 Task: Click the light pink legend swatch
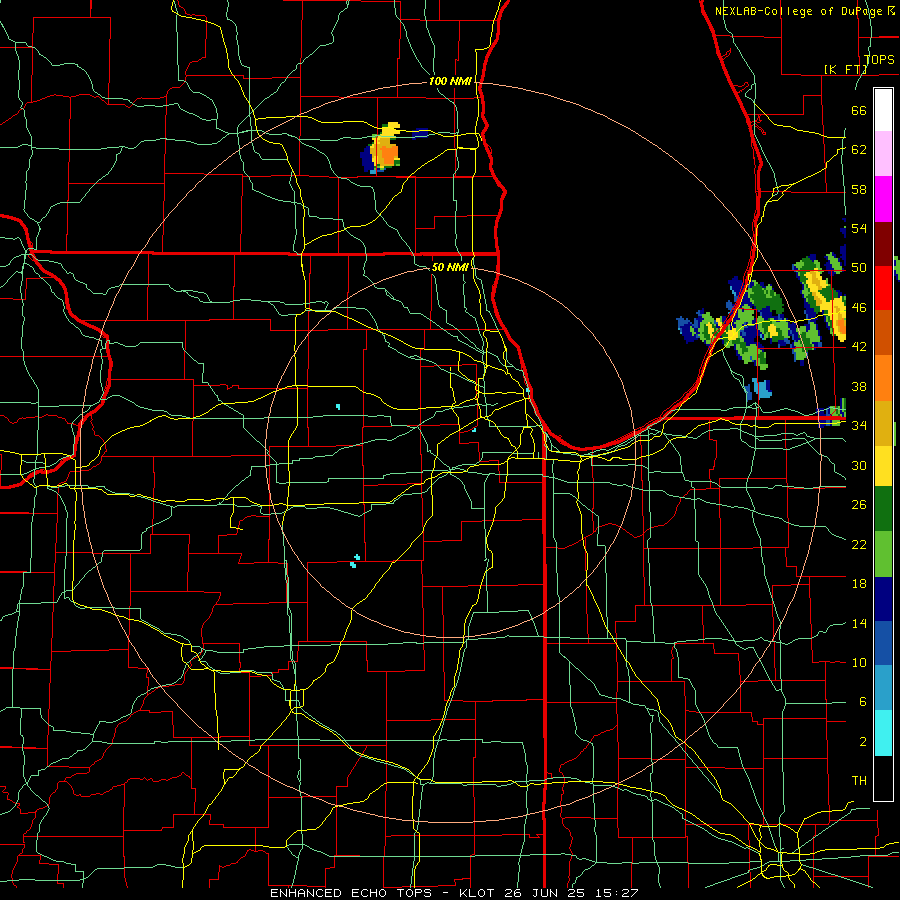coord(883,154)
